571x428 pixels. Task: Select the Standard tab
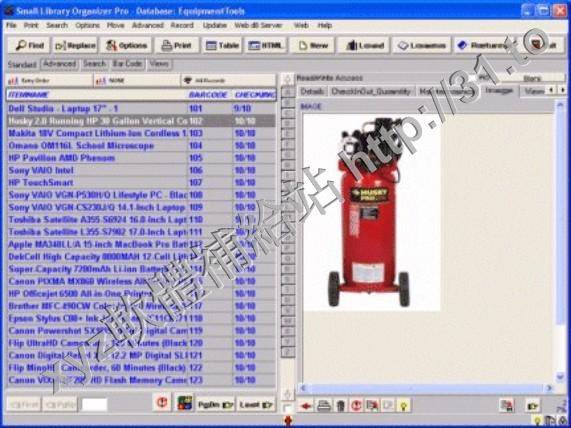pyautogui.click(x=22, y=64)
